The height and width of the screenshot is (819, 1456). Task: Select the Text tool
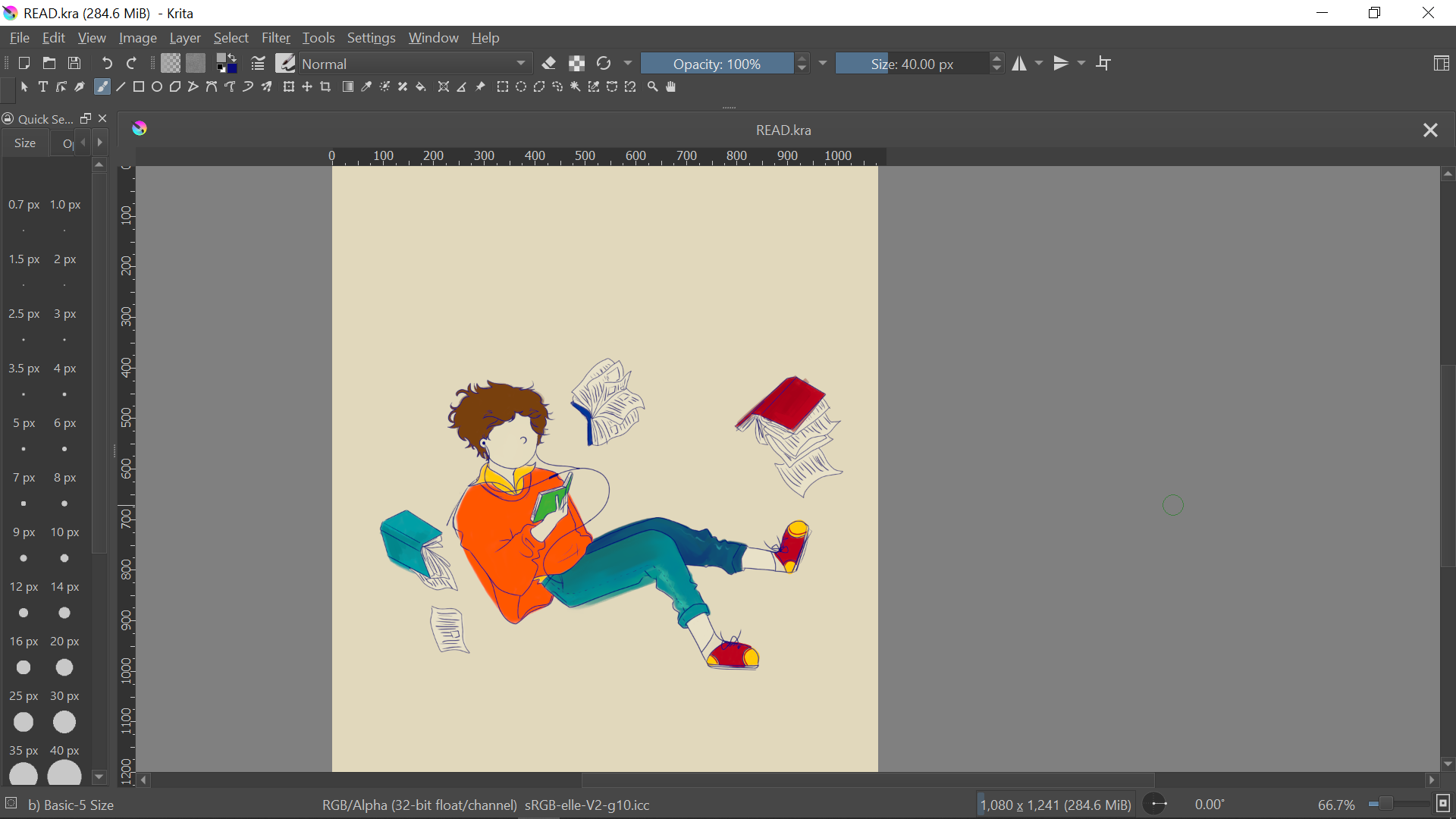43,87
